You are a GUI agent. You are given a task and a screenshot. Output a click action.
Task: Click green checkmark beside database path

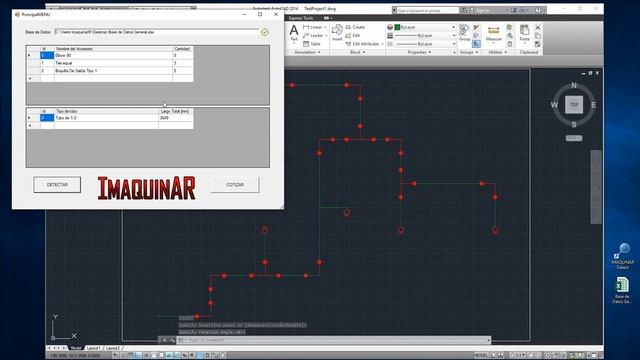265,32
